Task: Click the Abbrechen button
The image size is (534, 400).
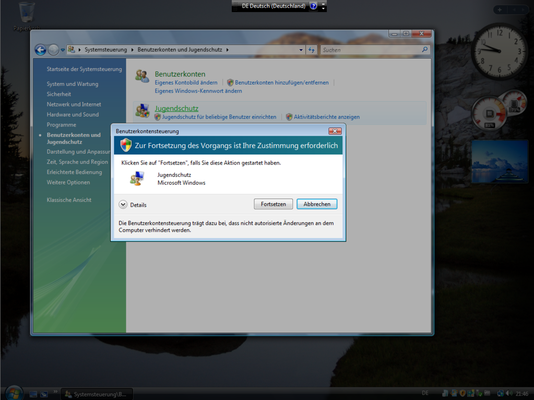Action: coord(317,204)
